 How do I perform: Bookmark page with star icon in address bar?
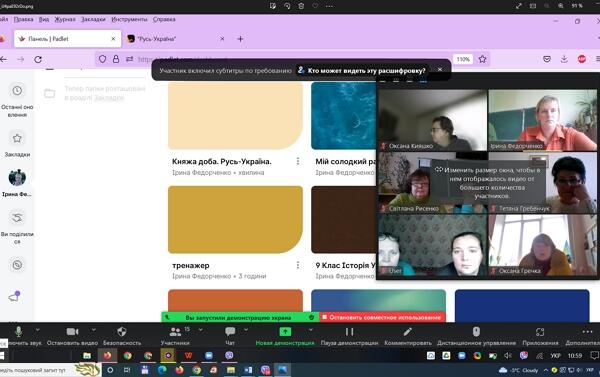point(482,59)
